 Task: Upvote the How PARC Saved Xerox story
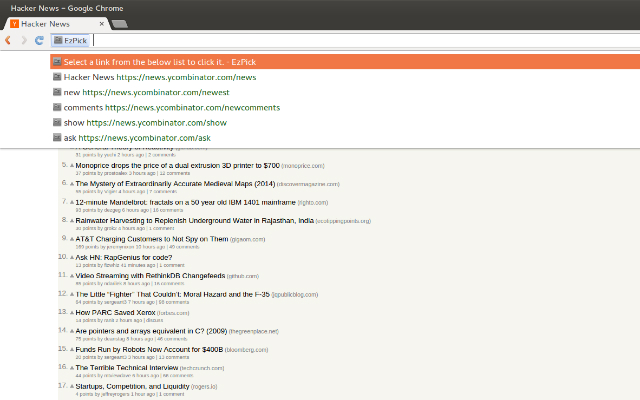(x=72, y=313)
